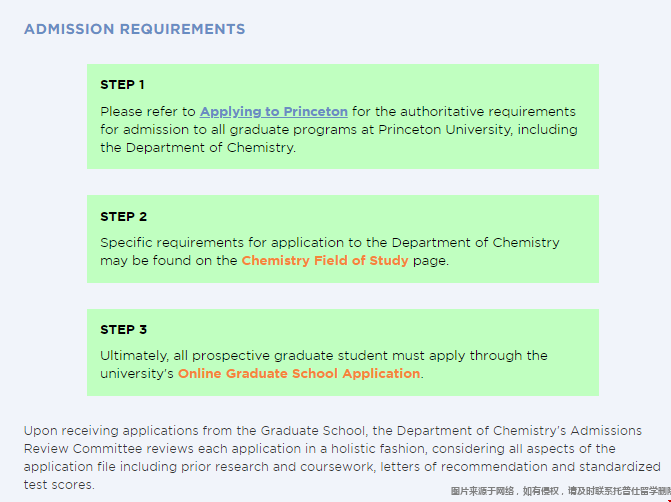This screenshot has height=502, width=671.
Task: Click 'authoritative requirements' text in Step 1
Action: click(483, 111)
